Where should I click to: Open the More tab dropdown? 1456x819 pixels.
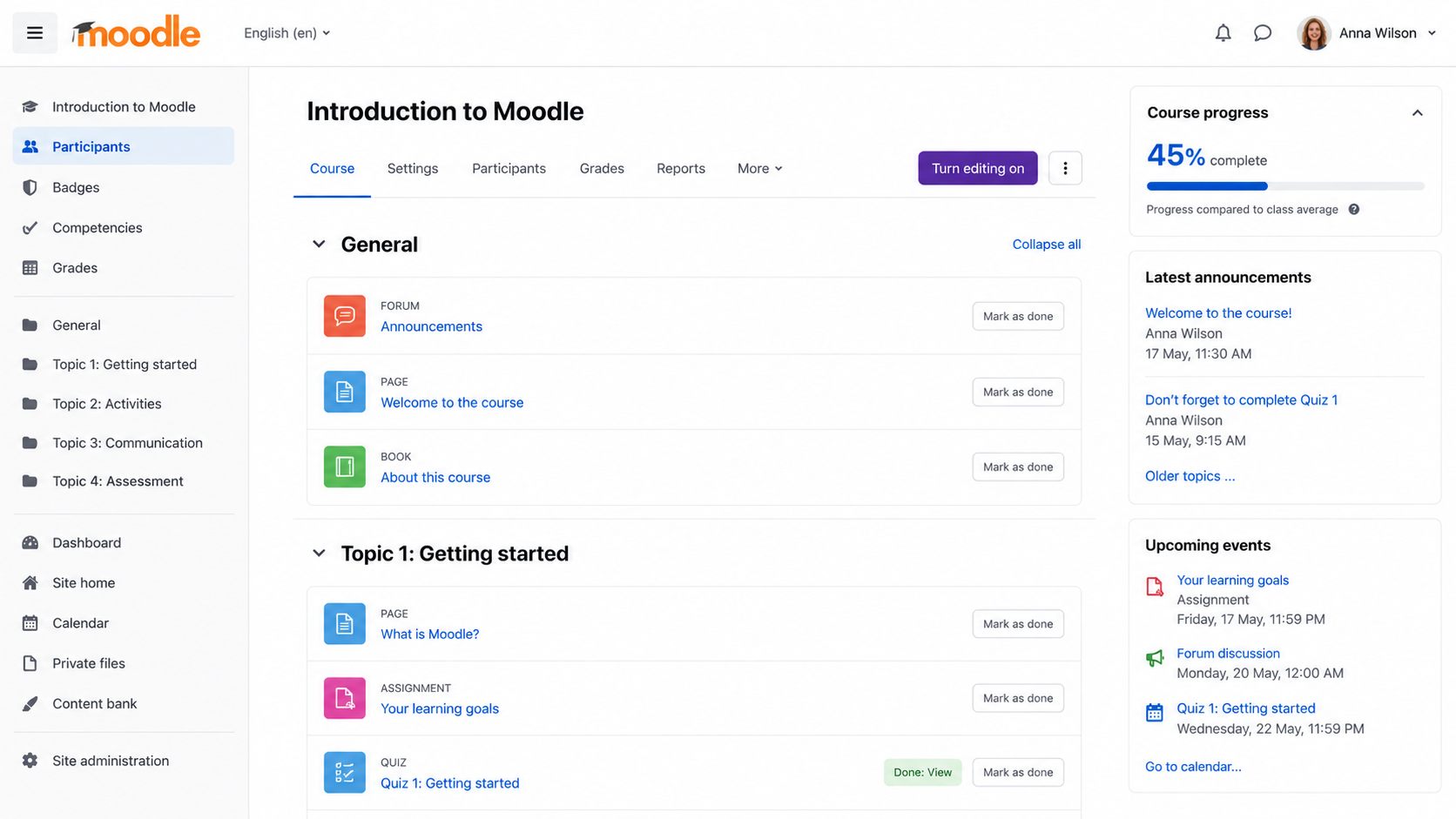click(759, 169)
